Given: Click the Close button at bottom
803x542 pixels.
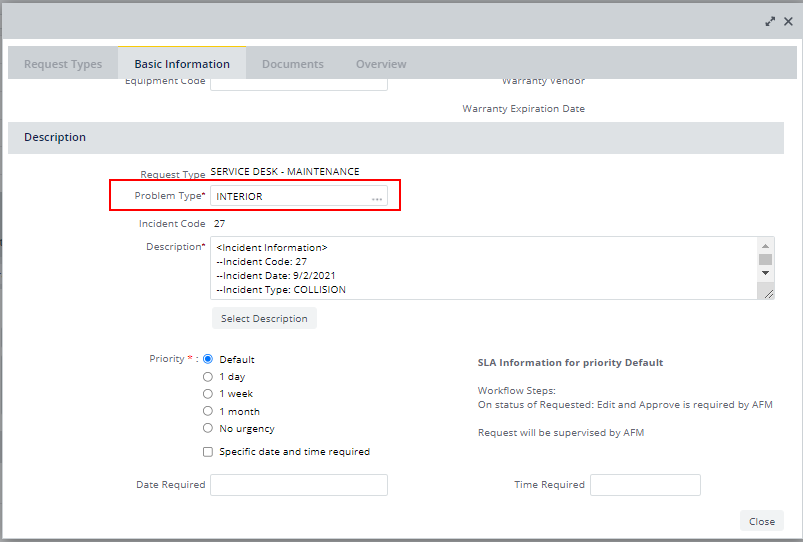Looking at the screenshot, I should pyautogui.click(x=762, y=521).
